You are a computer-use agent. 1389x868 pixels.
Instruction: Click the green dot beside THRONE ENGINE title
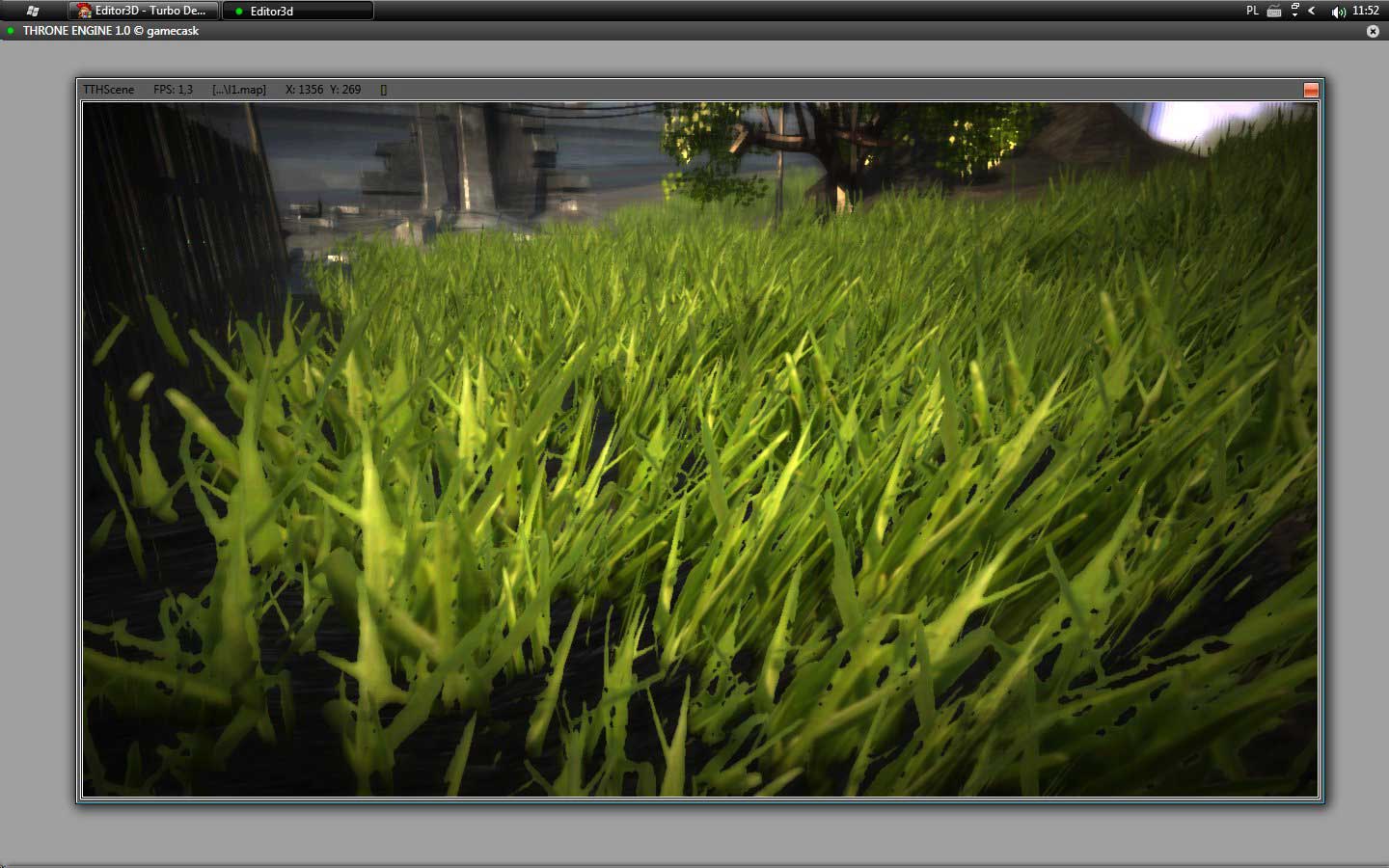(x=11, y=31)
